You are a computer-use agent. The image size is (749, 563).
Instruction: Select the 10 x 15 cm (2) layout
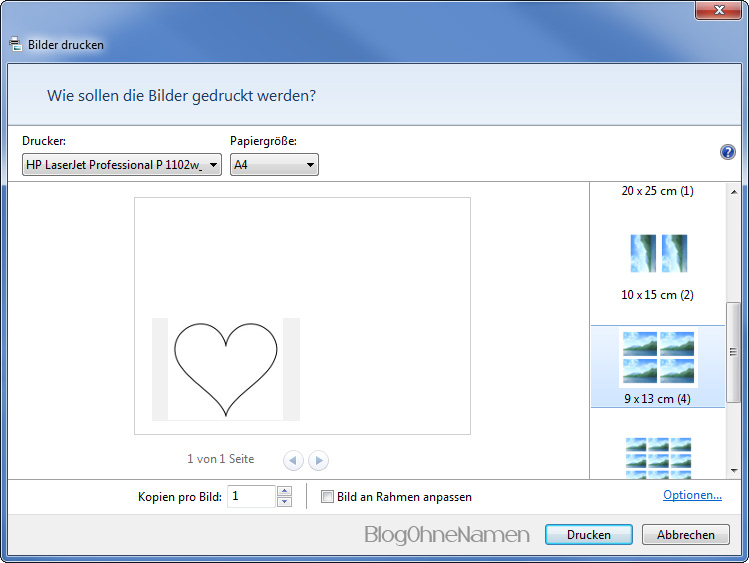click(x=658, y=262)
